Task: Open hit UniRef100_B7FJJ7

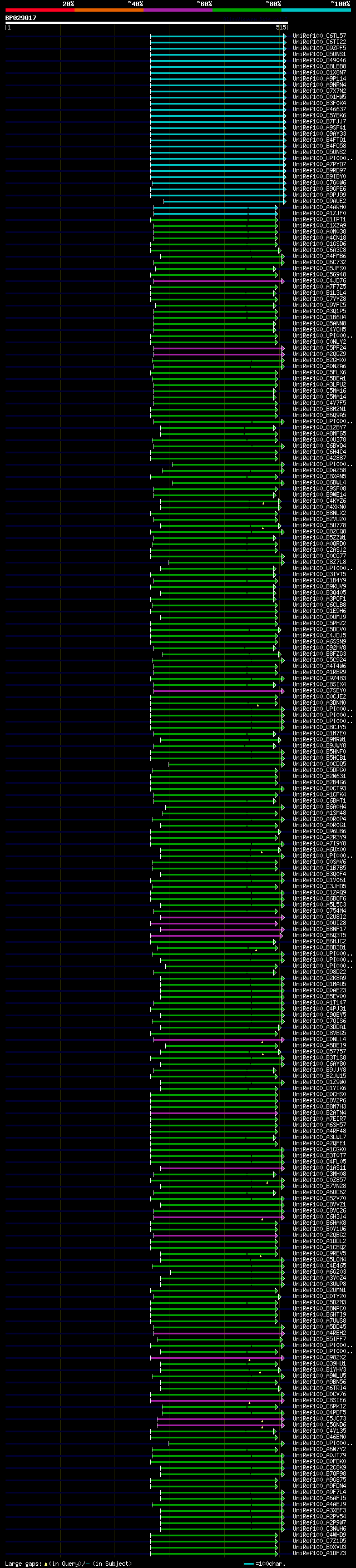Action: (x=319, y=122)
